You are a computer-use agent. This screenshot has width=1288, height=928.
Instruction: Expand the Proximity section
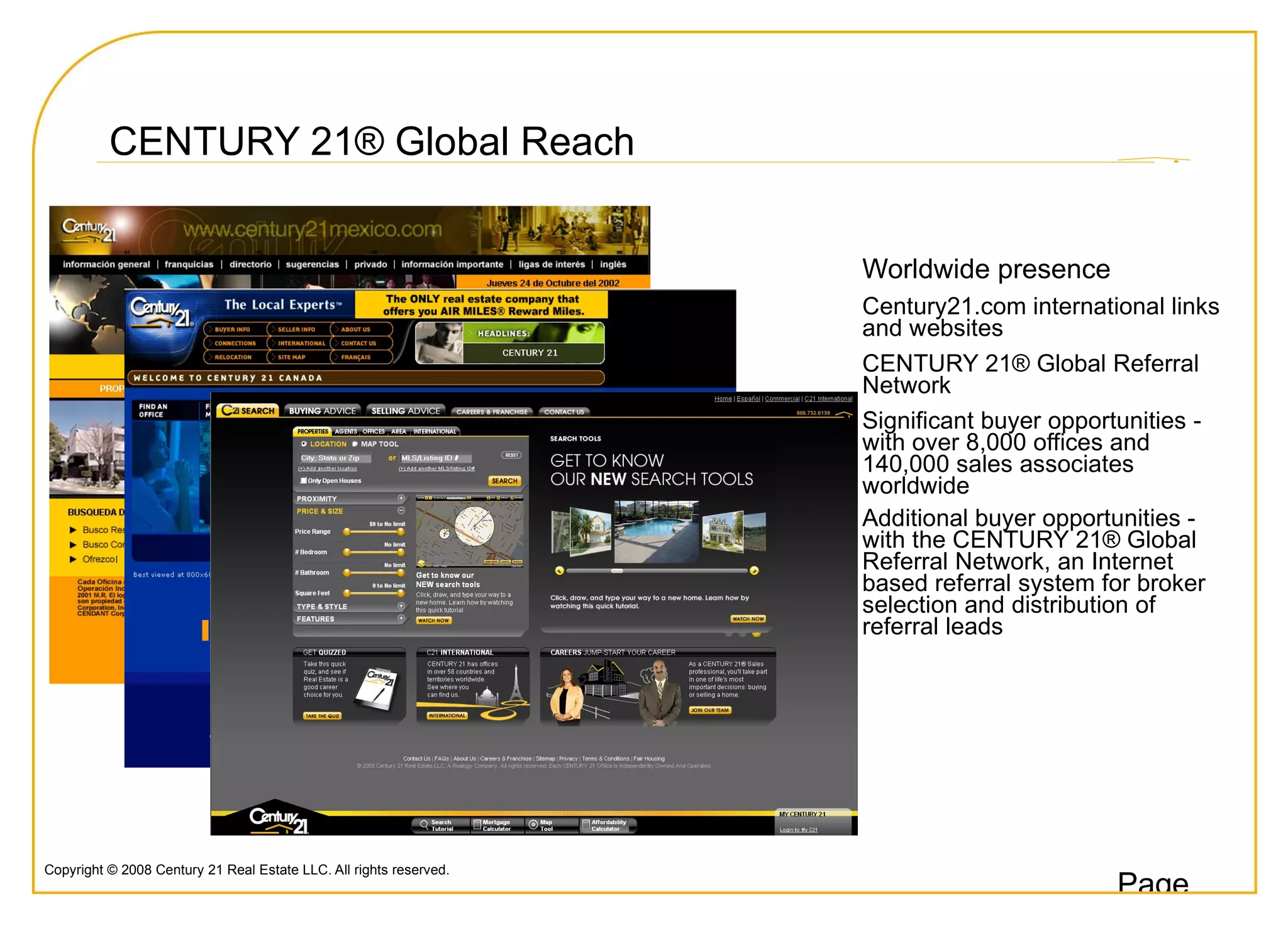pyautogui.click(x=401, y=499)
